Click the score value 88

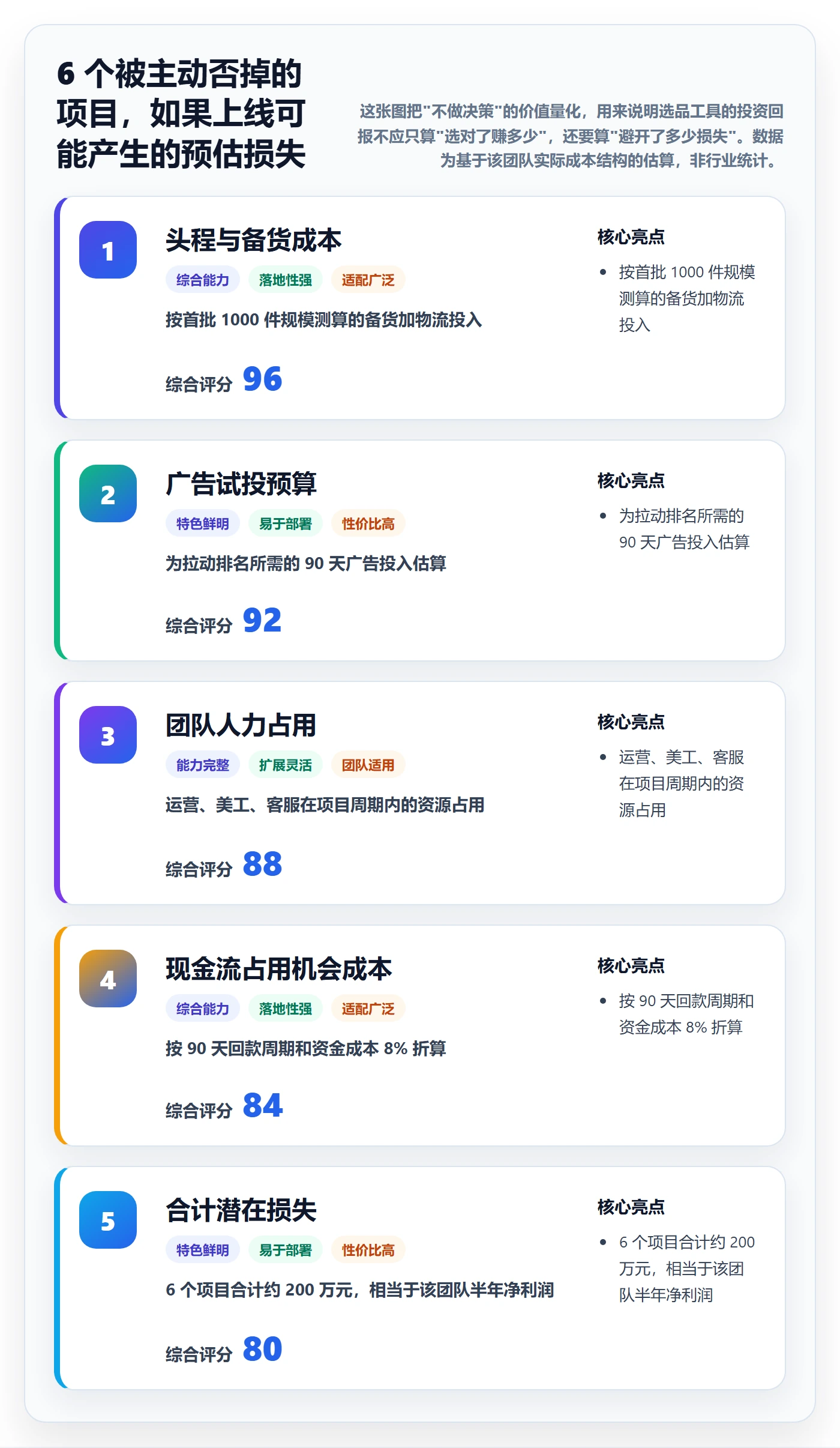pyautogui.click(x=262, y=864)
